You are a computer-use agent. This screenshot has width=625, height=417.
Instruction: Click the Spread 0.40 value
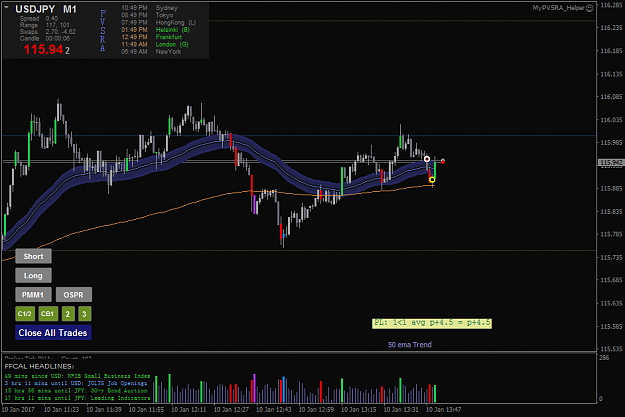point(39,19)
